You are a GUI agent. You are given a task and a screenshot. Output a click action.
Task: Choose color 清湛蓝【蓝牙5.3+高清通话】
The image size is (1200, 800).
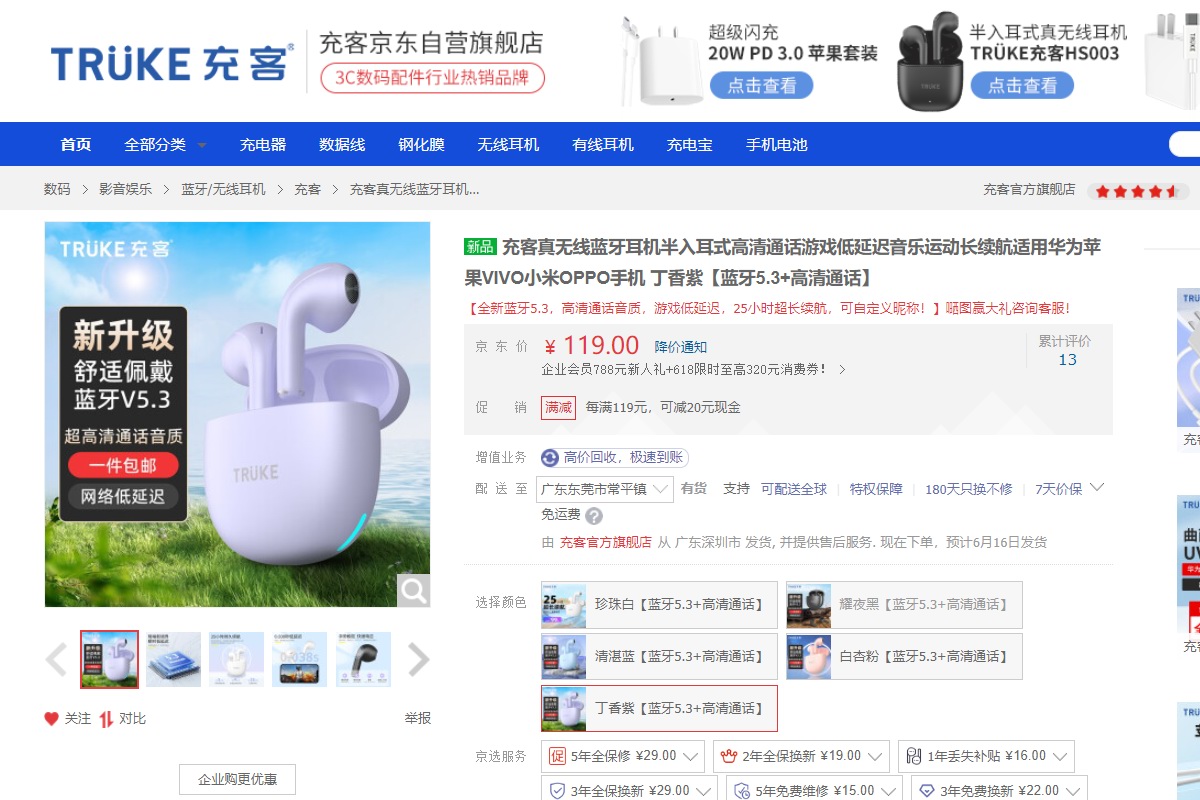click(659, 657)
